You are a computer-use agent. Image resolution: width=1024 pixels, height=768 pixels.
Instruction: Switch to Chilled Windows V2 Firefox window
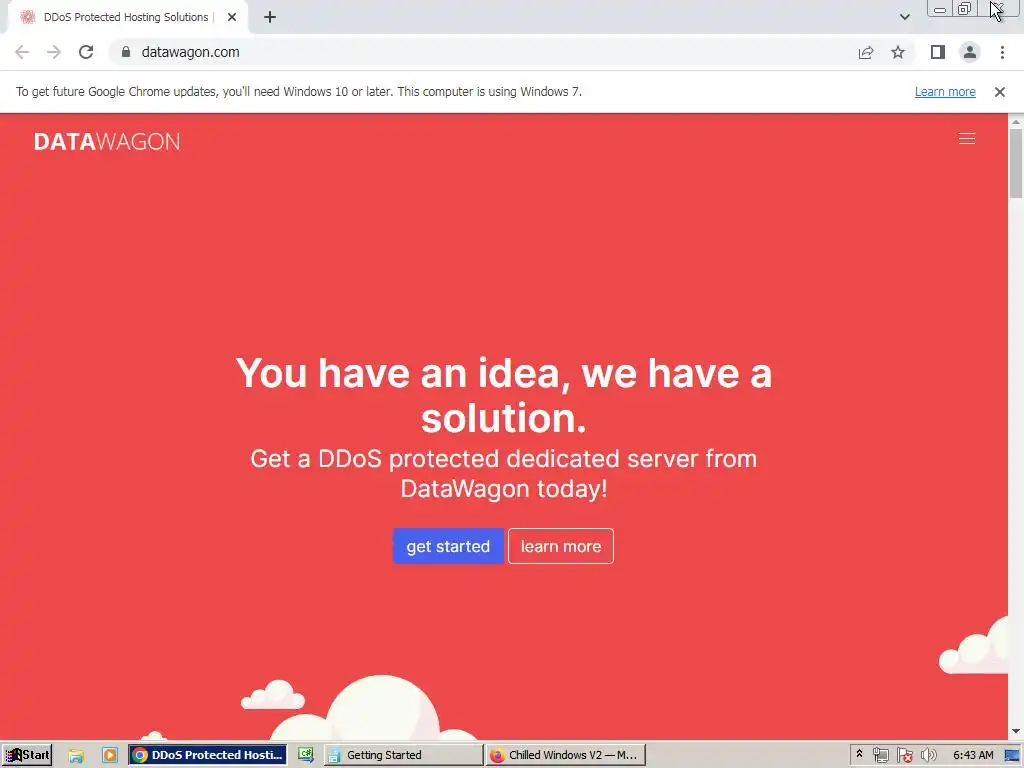point(566,755)
